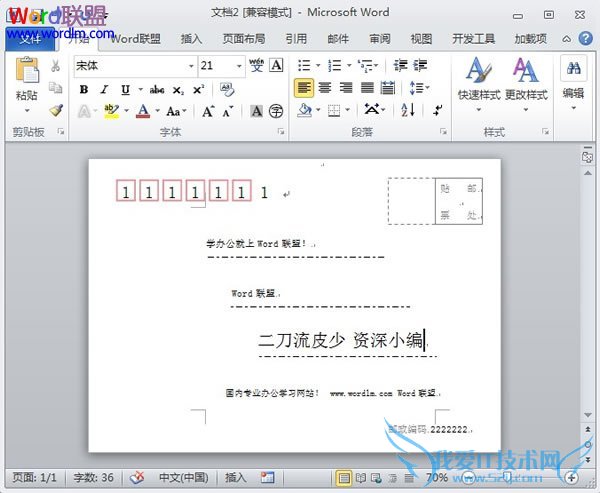
Task: Click the Paste clipboard icon
Action: tap(27, 70)
